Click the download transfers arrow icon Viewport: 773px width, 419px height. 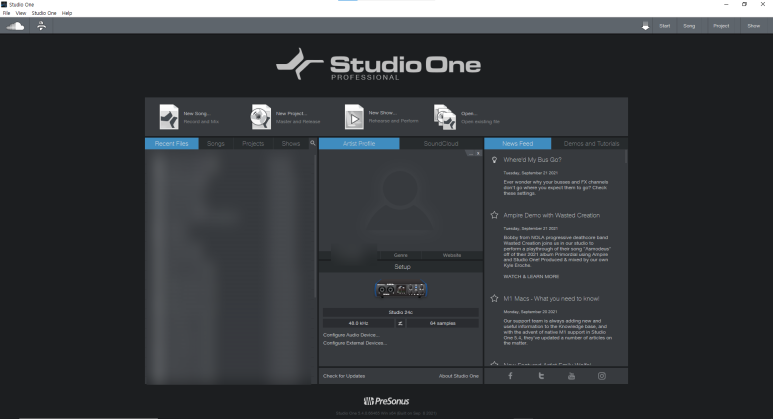[645, 26]
